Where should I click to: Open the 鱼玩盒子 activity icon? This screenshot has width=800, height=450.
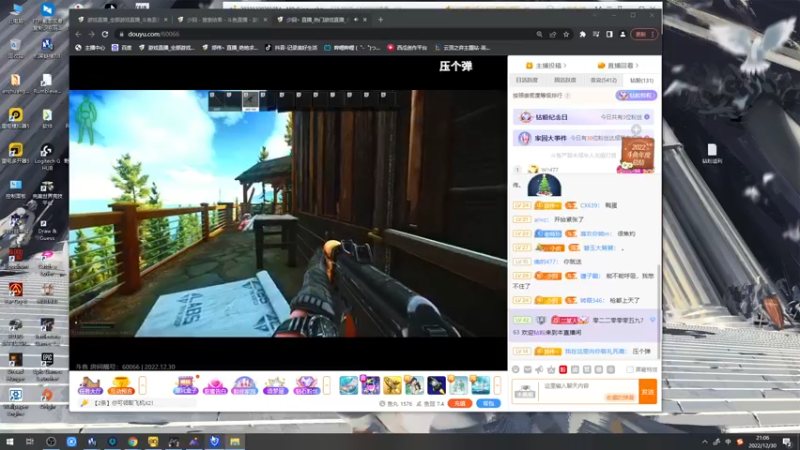pyautogui.click(x=186, y=385)
